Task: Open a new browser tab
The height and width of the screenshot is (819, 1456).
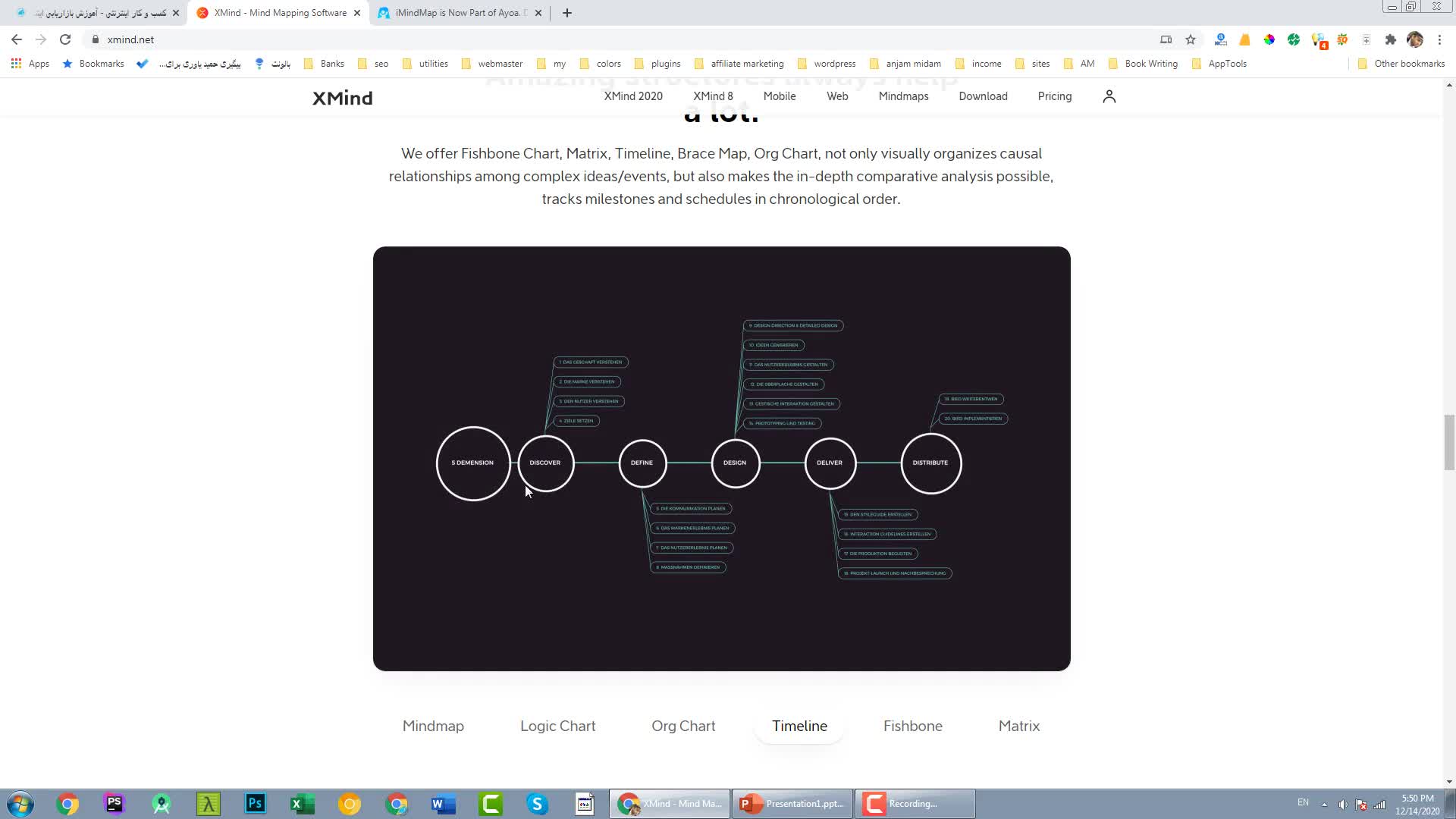Action: pos(567,13)
